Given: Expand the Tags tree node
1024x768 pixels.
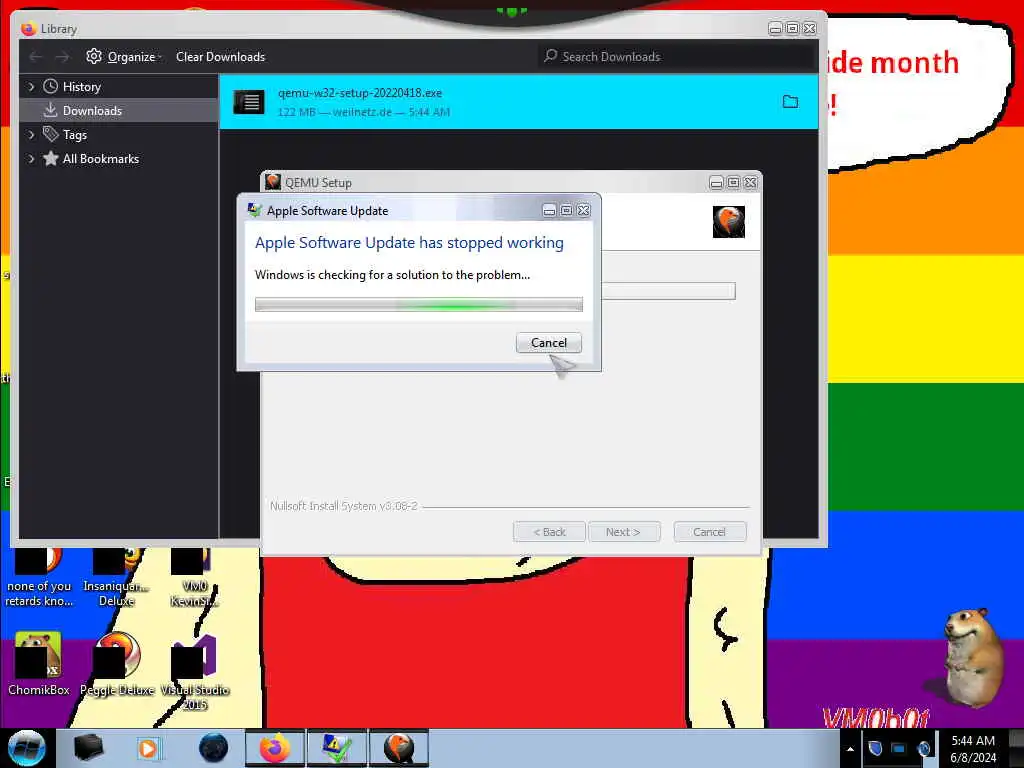Looking at the screenshot, I should 31,135.
